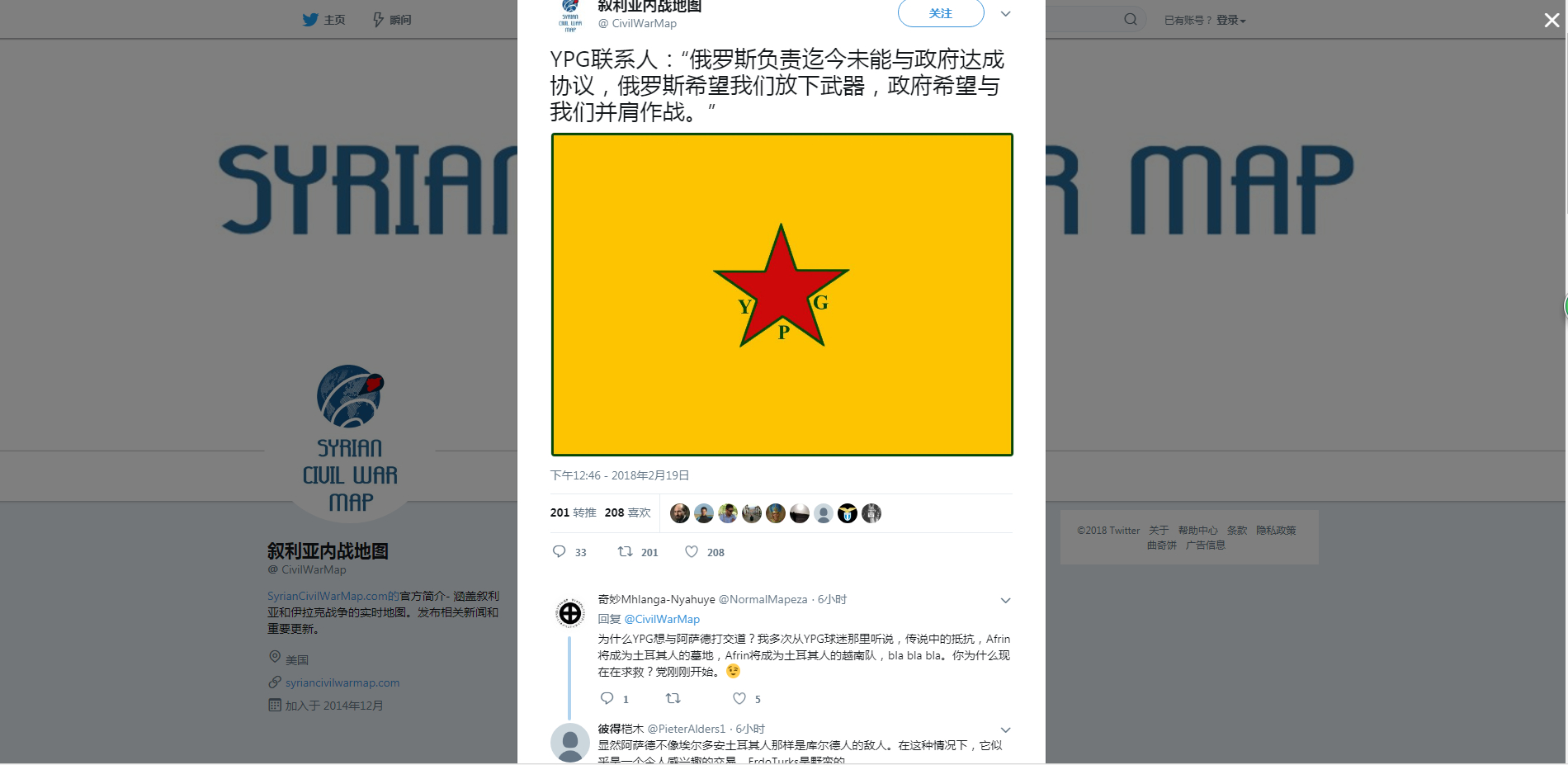This screenshot has height=765, width=1568.
Task: Like the main tweet with the heart icon
Action: pos(692,551)
